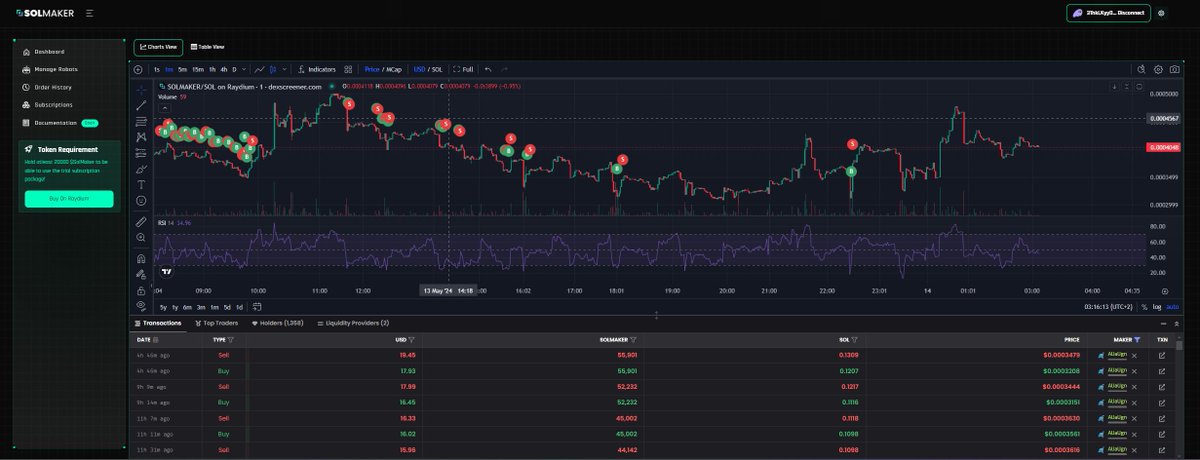Switch to Transactions tab
The height and width of the screenshot is (460, 1200).
coord(158,323)
